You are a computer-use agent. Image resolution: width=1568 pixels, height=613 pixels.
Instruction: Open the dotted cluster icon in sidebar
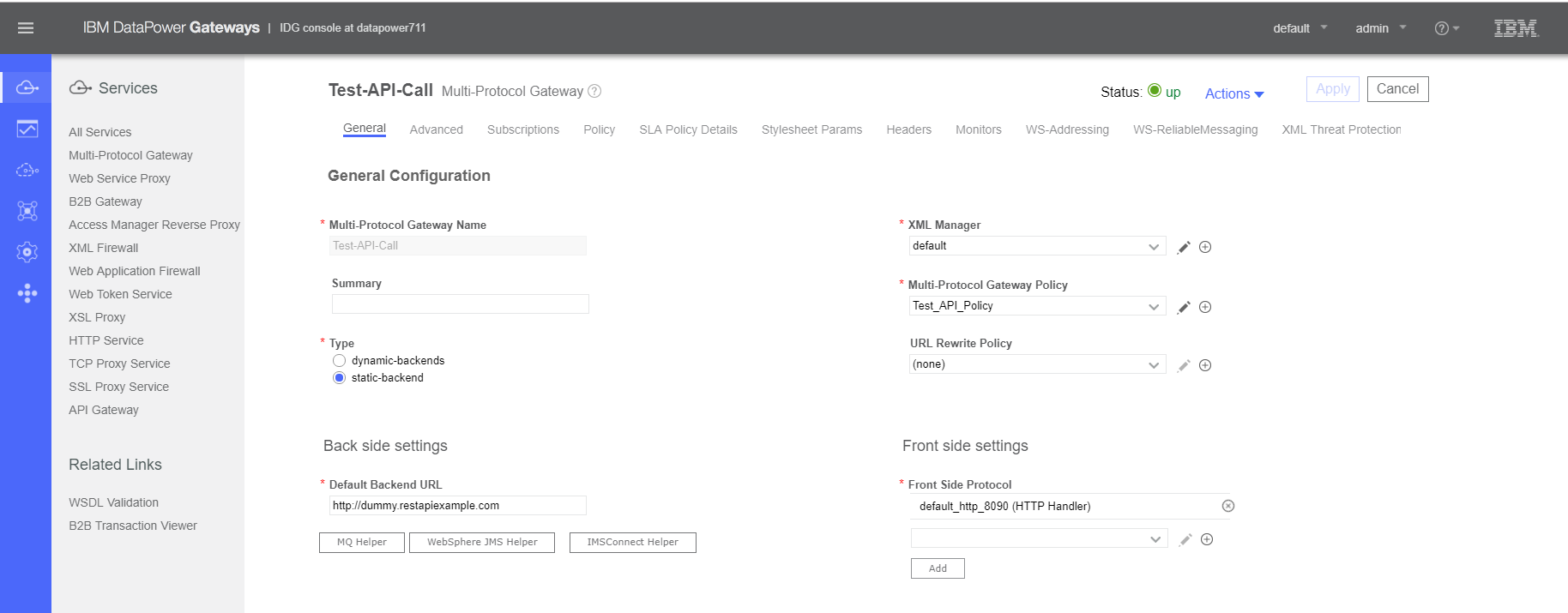click(x=27, y=293)
